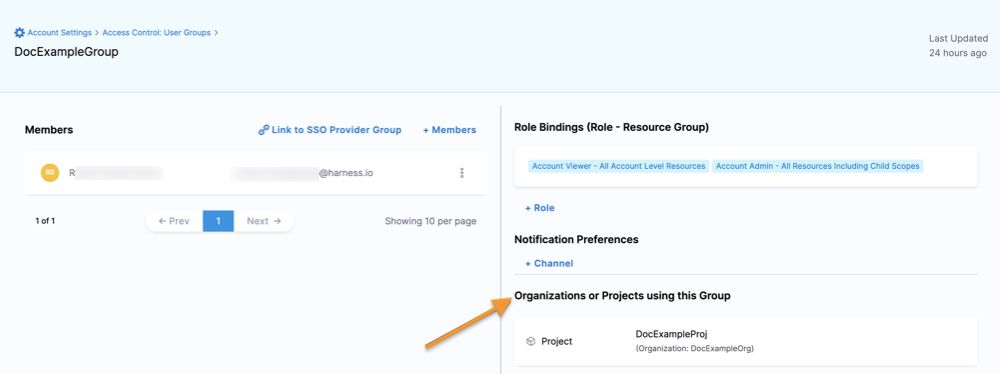Click Account Viewer - All Account Level Resources tag
The image size is (1000, 374).
coord(619,166)
